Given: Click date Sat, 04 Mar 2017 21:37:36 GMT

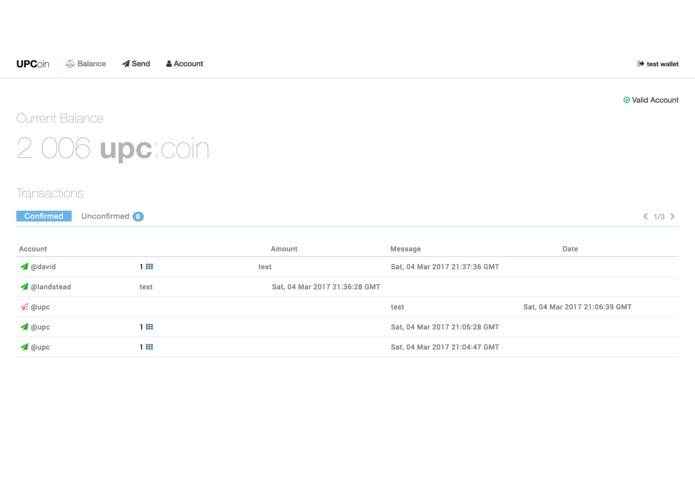Looking at the screenshot, I should [x=445, y=267].
